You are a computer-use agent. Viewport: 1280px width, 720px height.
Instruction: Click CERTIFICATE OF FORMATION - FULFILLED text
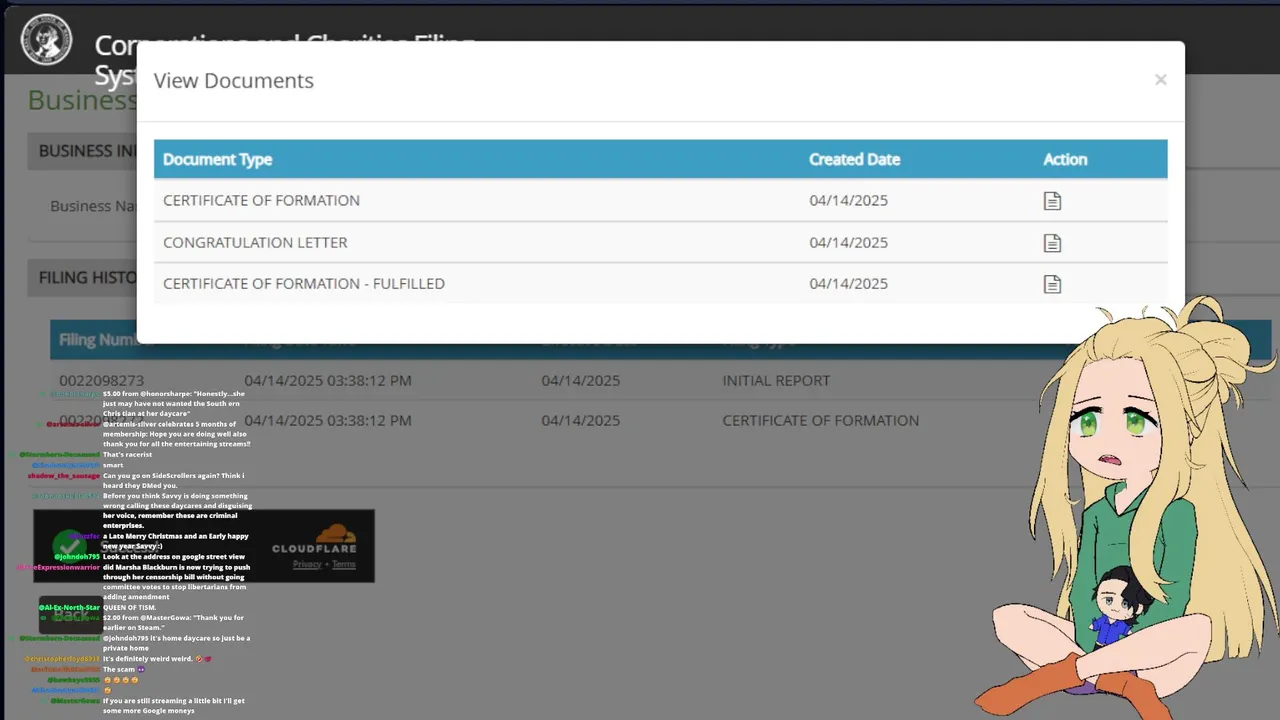(304, 283)
